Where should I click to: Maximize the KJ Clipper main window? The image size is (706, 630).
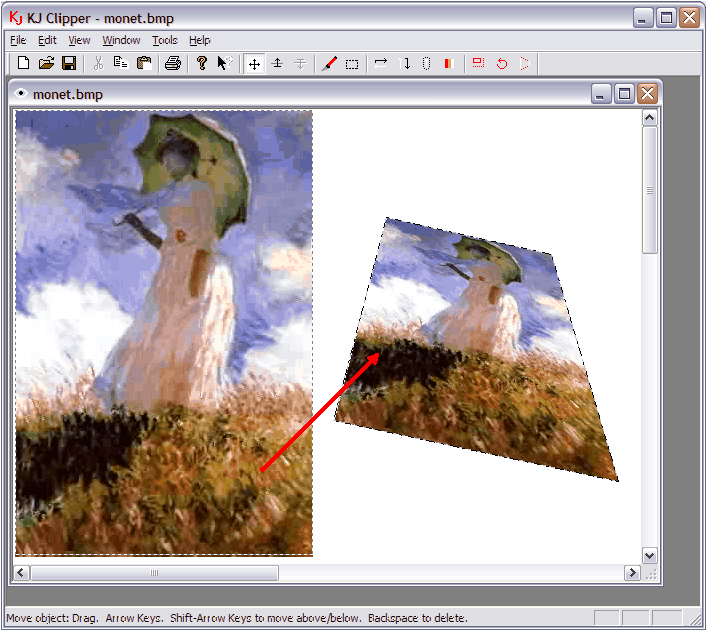coord(666,18)
